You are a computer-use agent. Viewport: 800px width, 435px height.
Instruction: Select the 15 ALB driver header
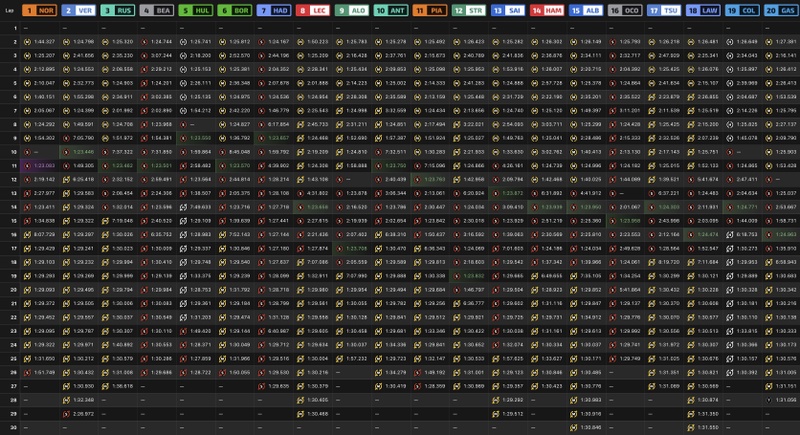(586, 10)
